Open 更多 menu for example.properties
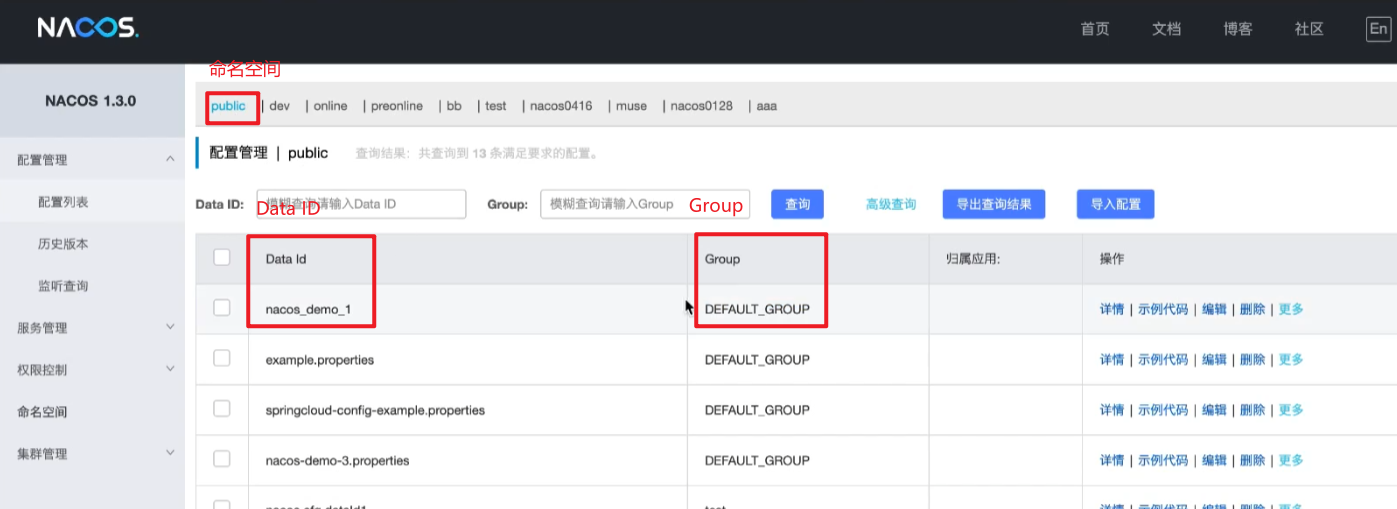Screen dimensions: 1397x509 point(1291,359)
